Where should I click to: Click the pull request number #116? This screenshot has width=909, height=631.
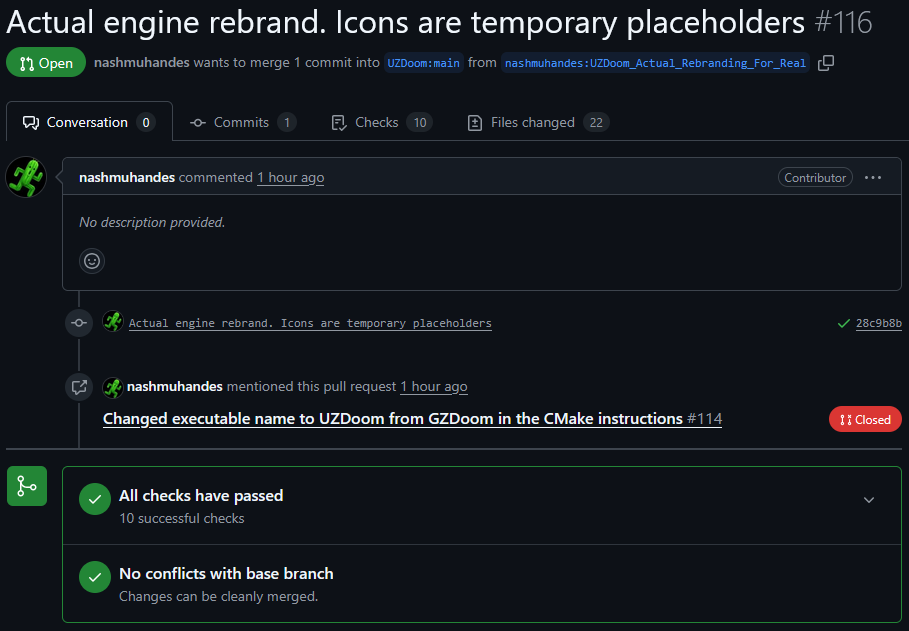click(843, 23)
